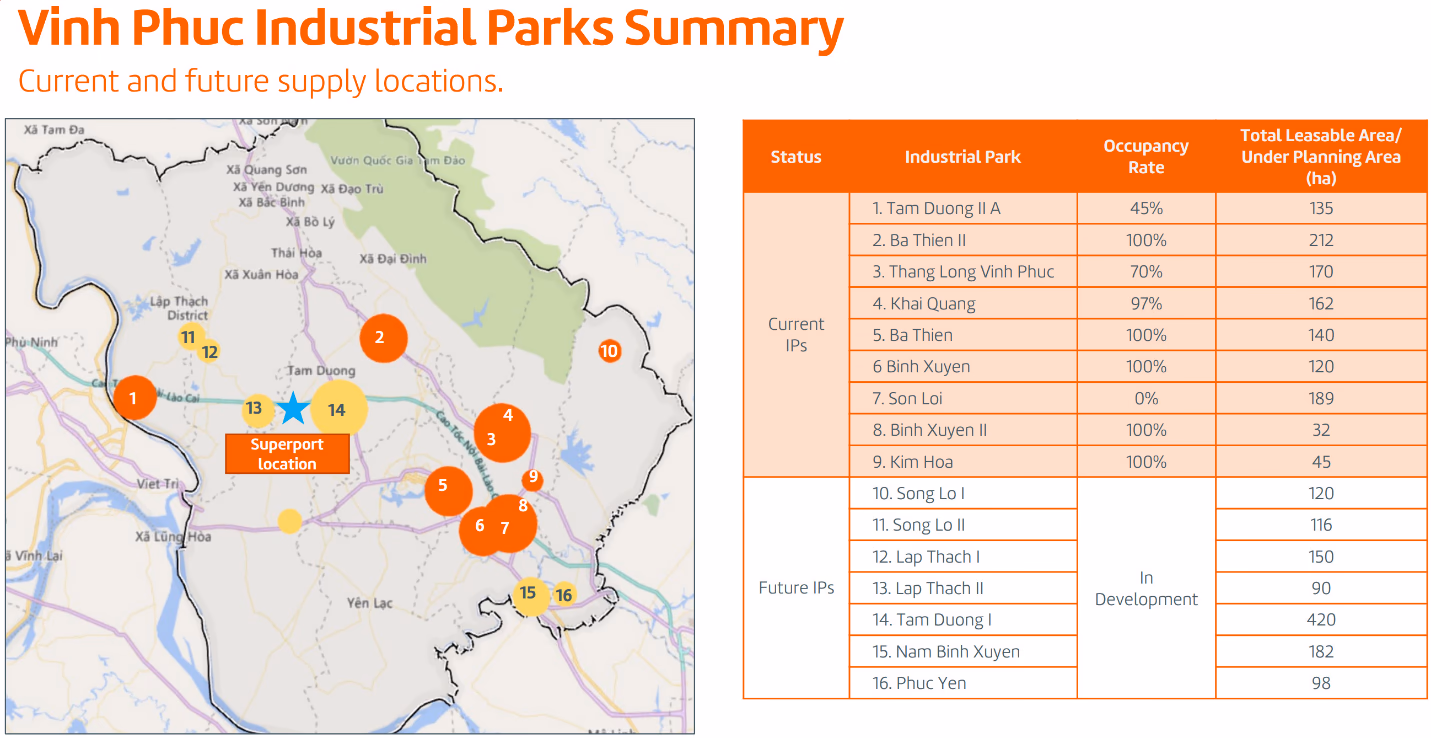Click the Current IPs status cell

(796, 335)
